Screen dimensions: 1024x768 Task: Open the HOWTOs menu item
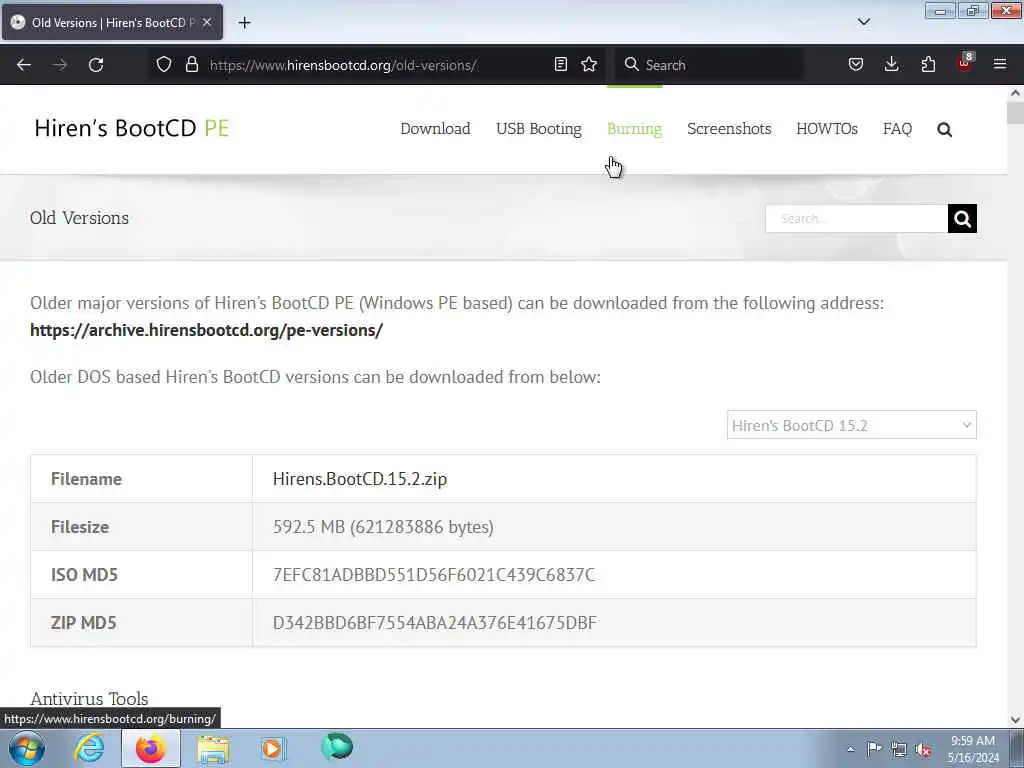[x=827, y=129]
